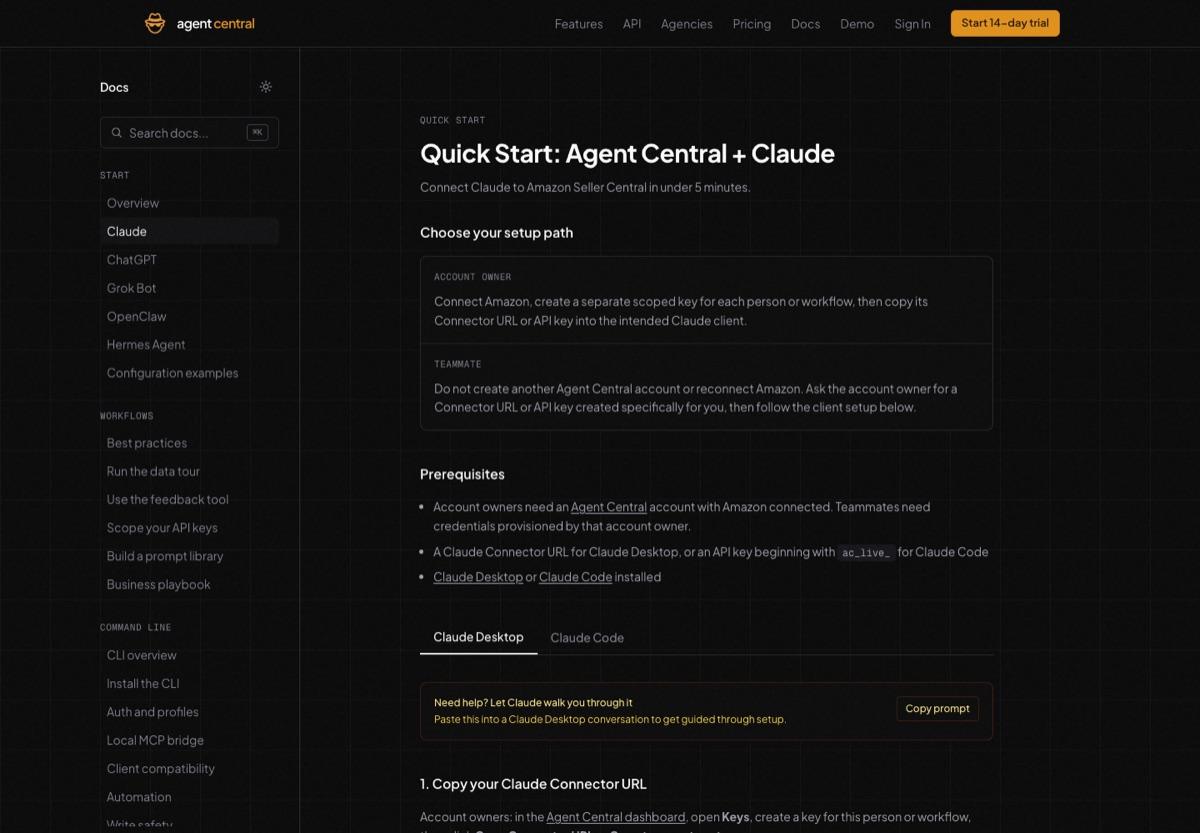Open Install the CLI page

pos(189,684)
